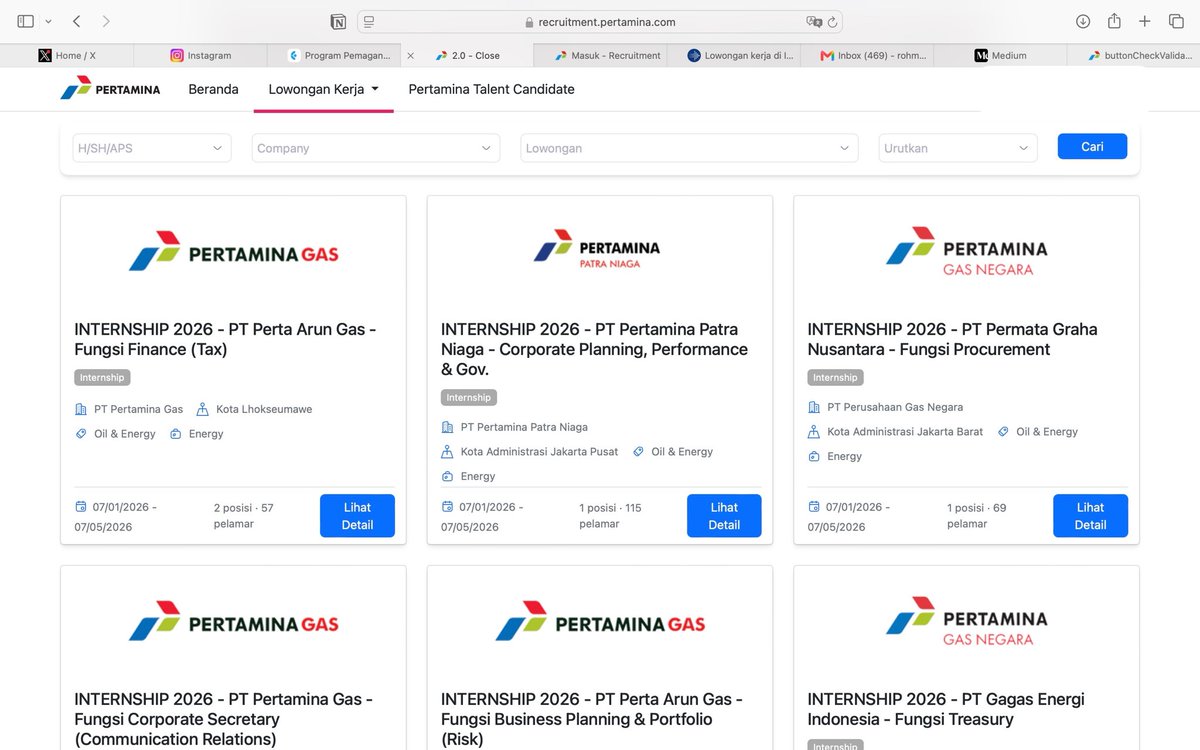Viewport: 1200px width, 750px height.
Task: Toggle the Safari sidebar icon
Action: tap(26, 21)
